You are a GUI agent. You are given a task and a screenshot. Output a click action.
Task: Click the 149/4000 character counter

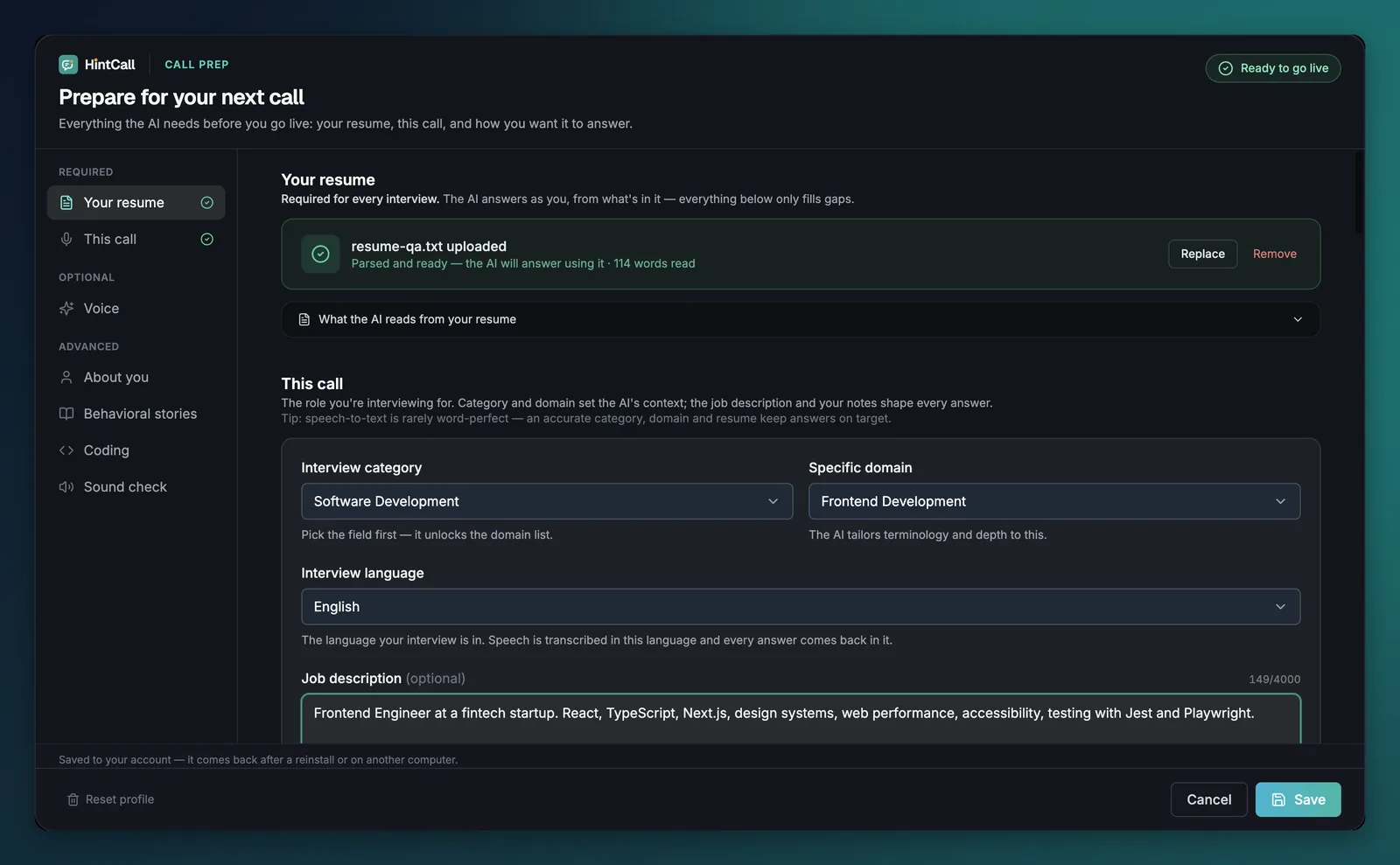coord(1274,680)
